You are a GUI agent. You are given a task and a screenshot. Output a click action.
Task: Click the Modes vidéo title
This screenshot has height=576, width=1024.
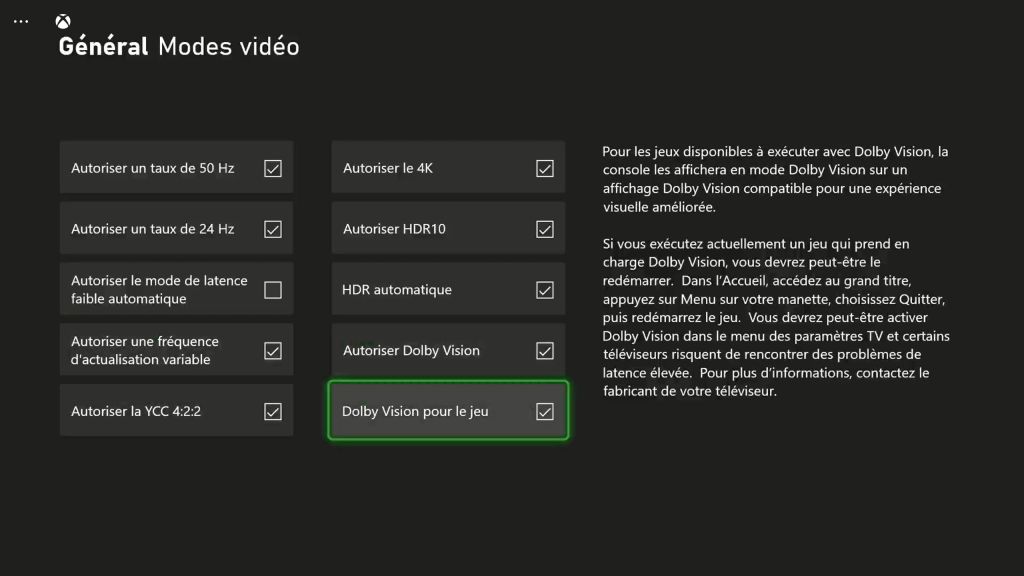tap(229, 47)
